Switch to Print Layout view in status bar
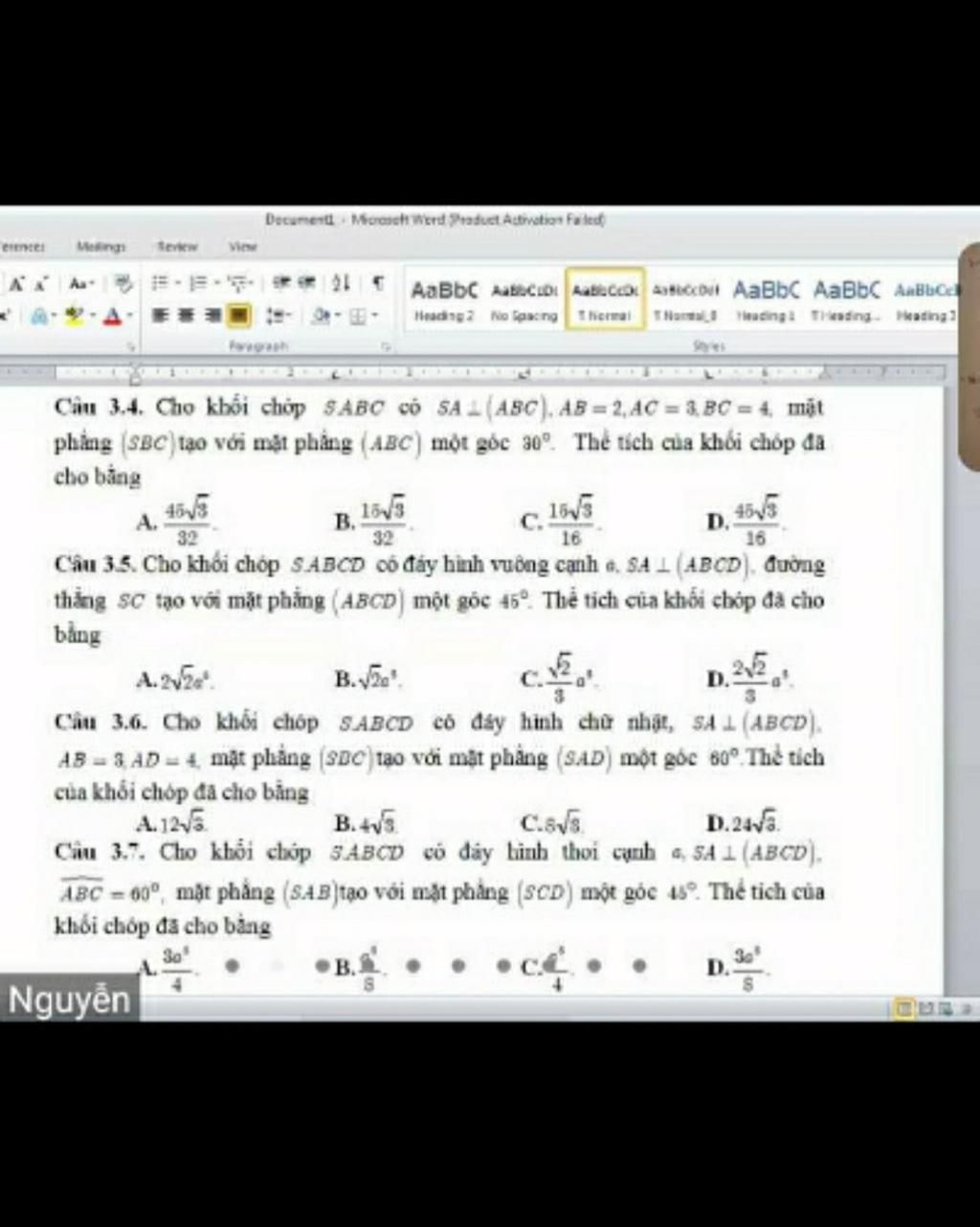Screen dimensions: 980x1227 pos(902,1008)
